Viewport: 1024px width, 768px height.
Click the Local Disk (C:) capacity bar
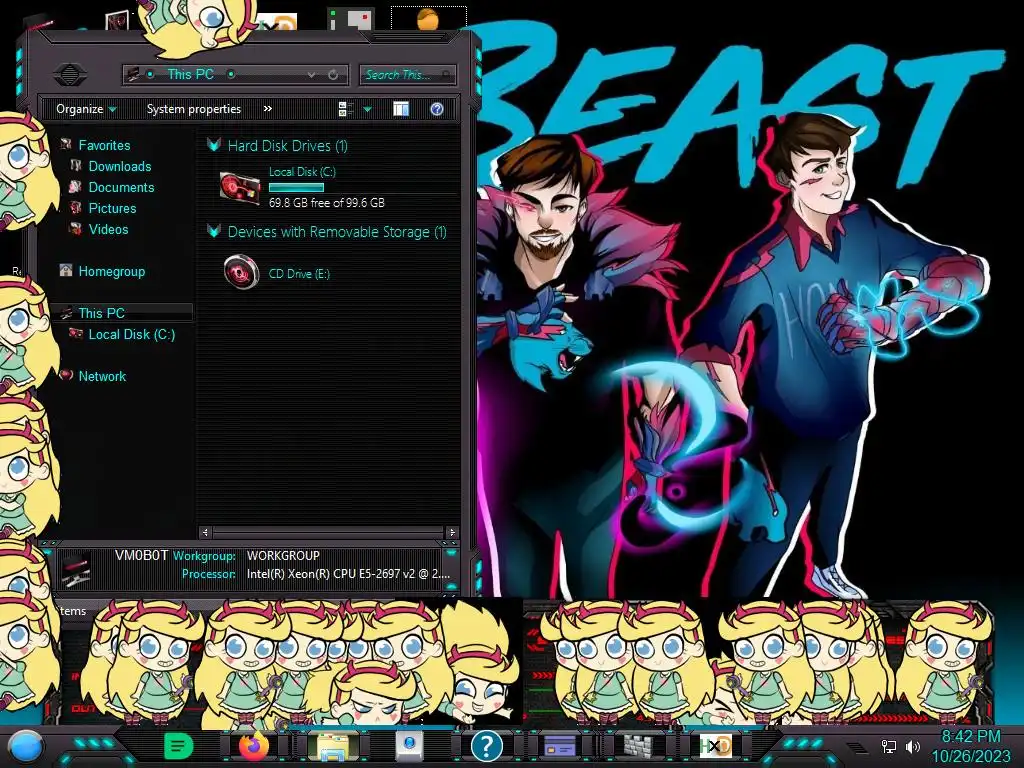click(296, 187)
